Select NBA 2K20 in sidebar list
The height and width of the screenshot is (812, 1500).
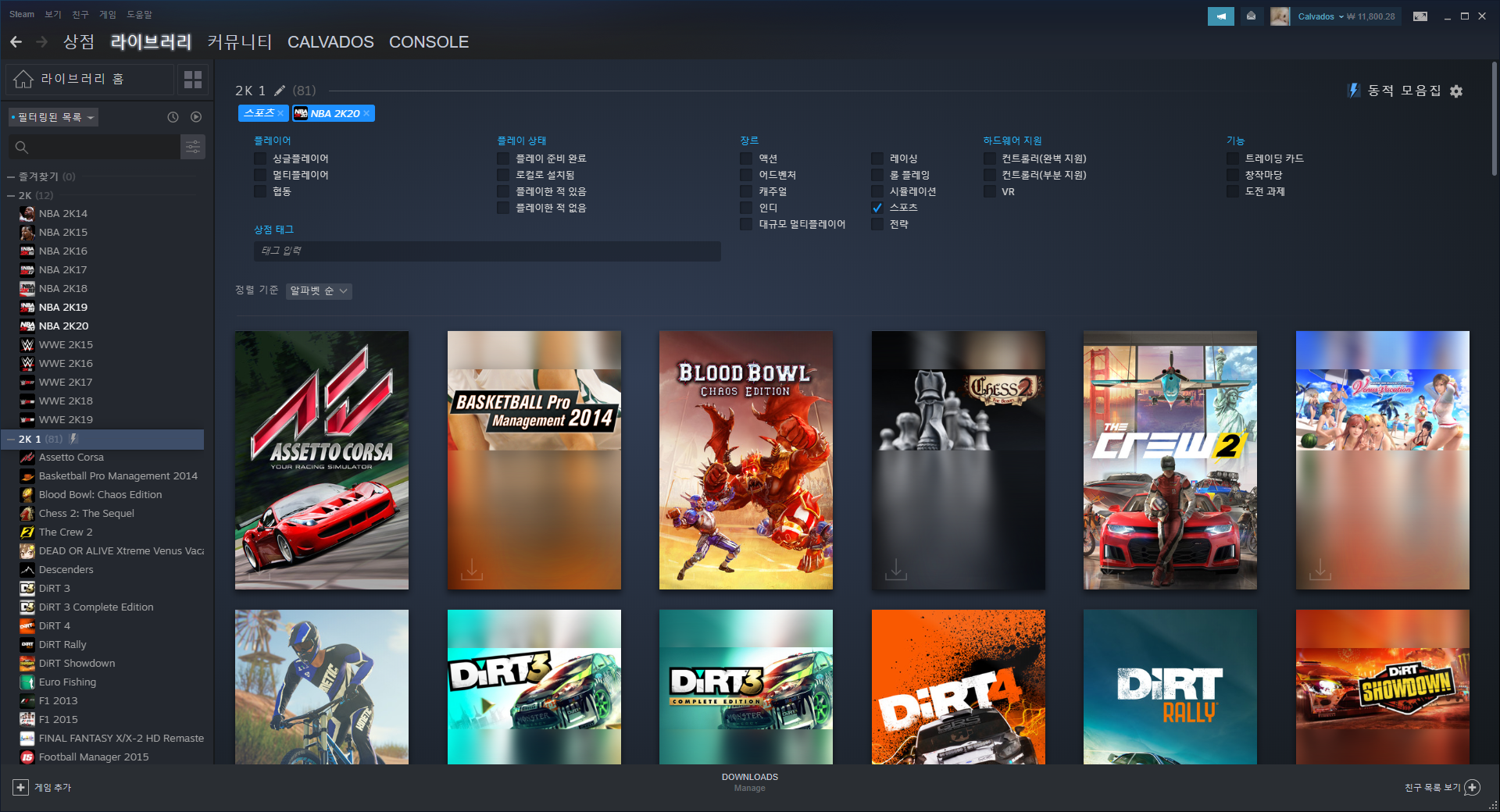point(63,326)
